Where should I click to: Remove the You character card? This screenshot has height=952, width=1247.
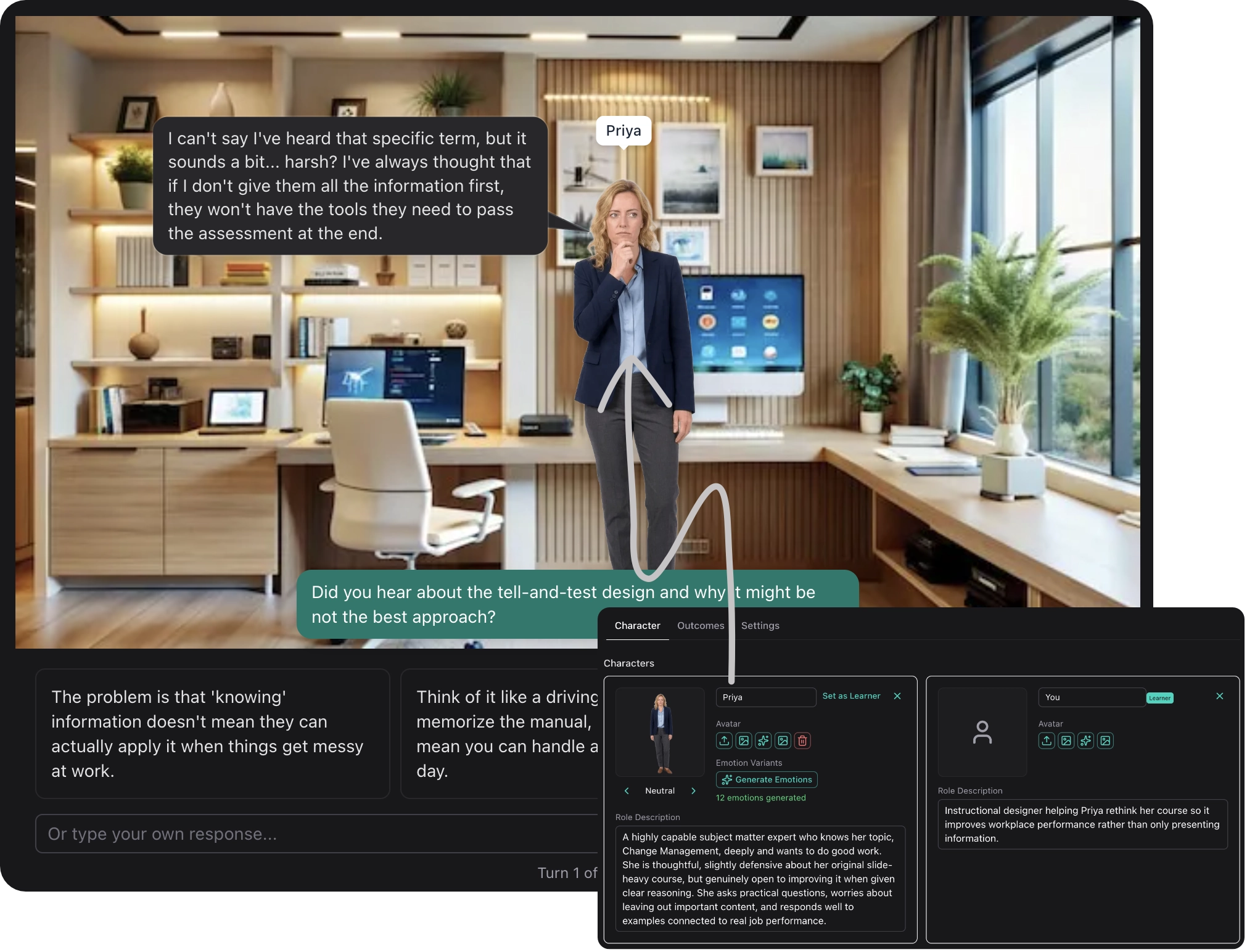point(1219,696)
